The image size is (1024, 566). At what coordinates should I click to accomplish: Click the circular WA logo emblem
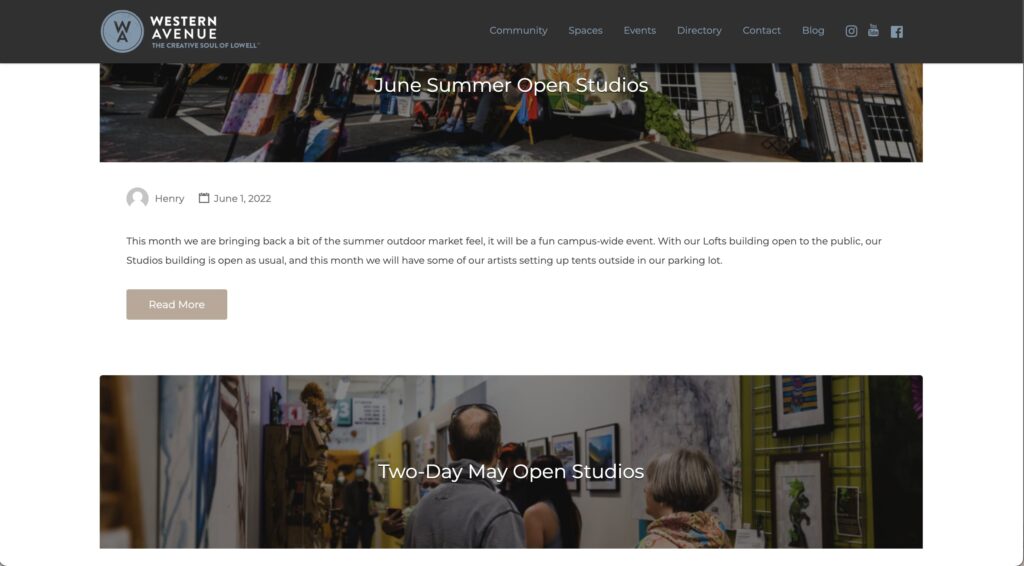[122, 31]
